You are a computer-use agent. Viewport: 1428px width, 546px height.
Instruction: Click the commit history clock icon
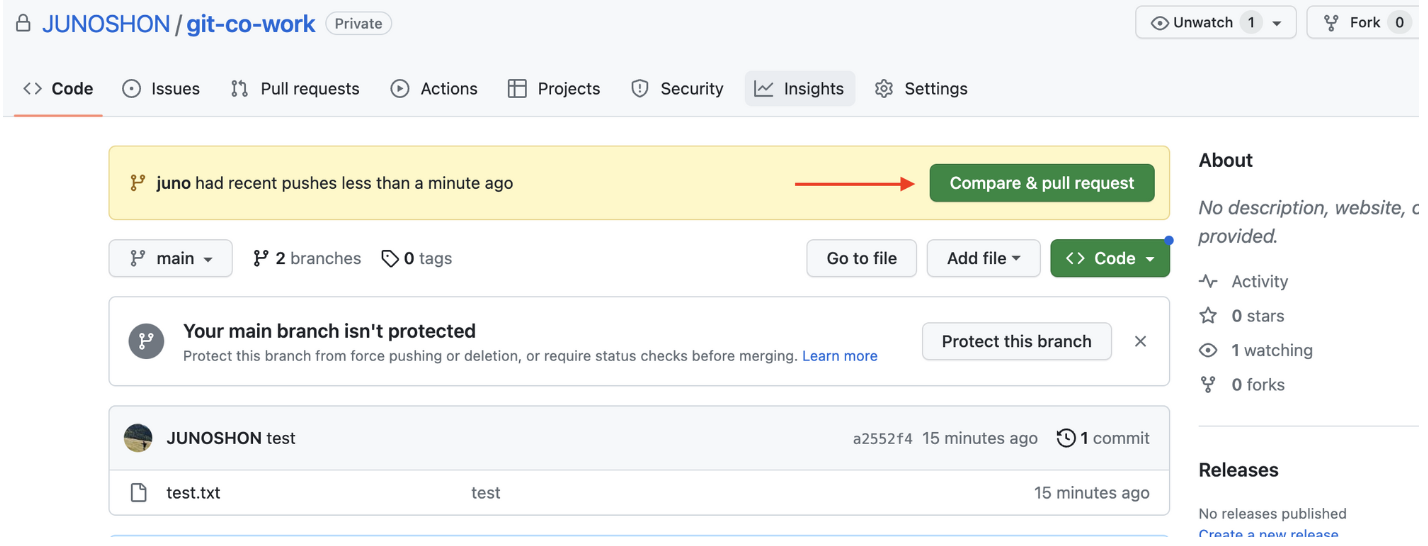coord(1066,438)
